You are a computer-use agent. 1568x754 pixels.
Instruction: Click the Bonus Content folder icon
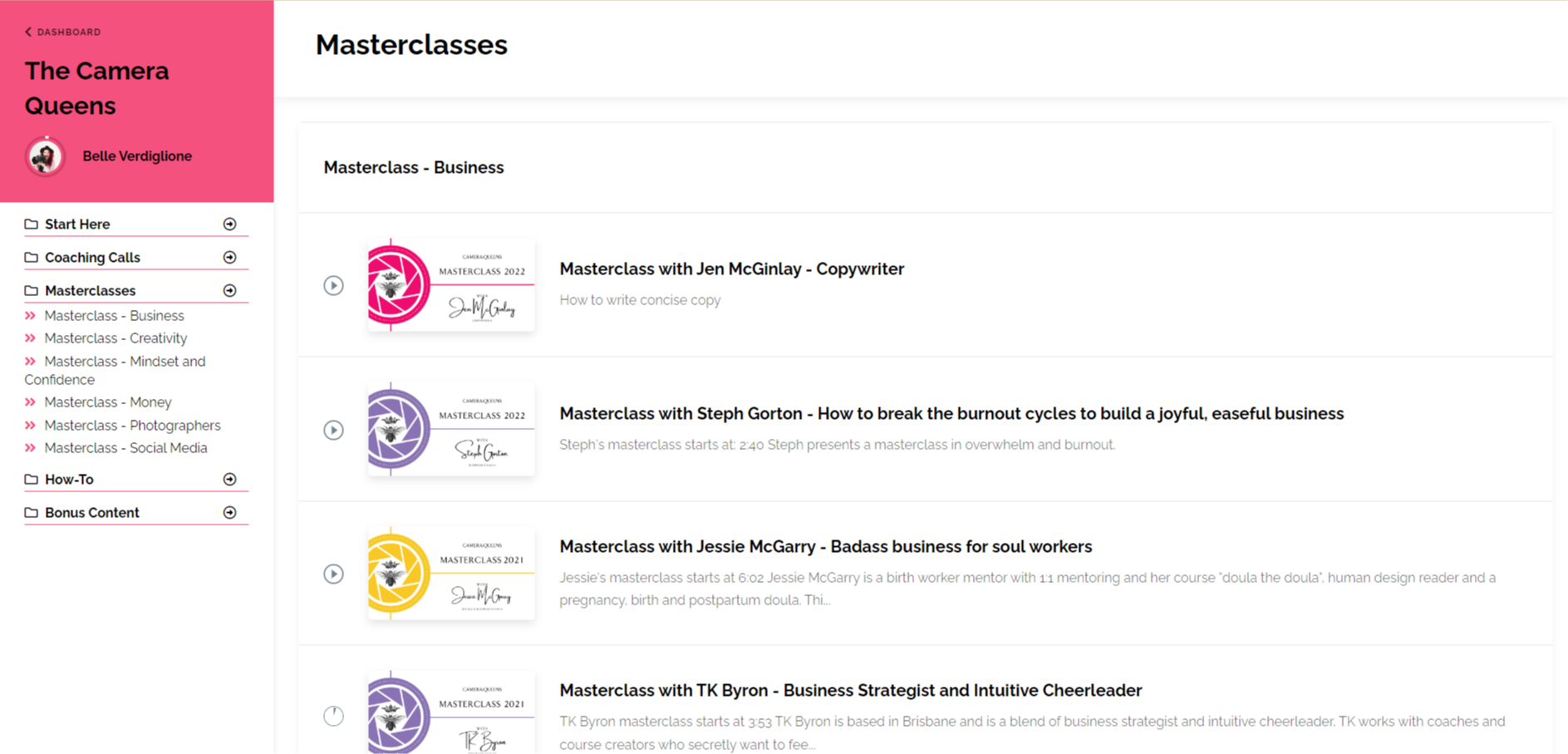click(32, 513)
